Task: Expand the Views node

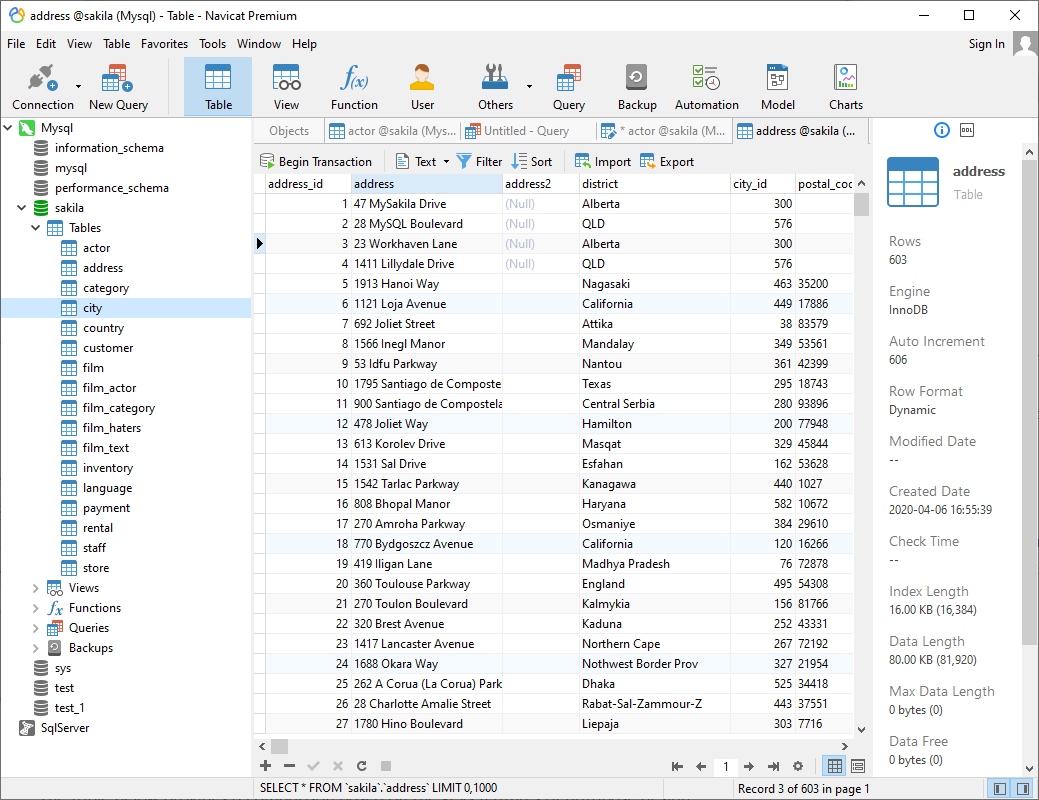Action: [36, 589]
